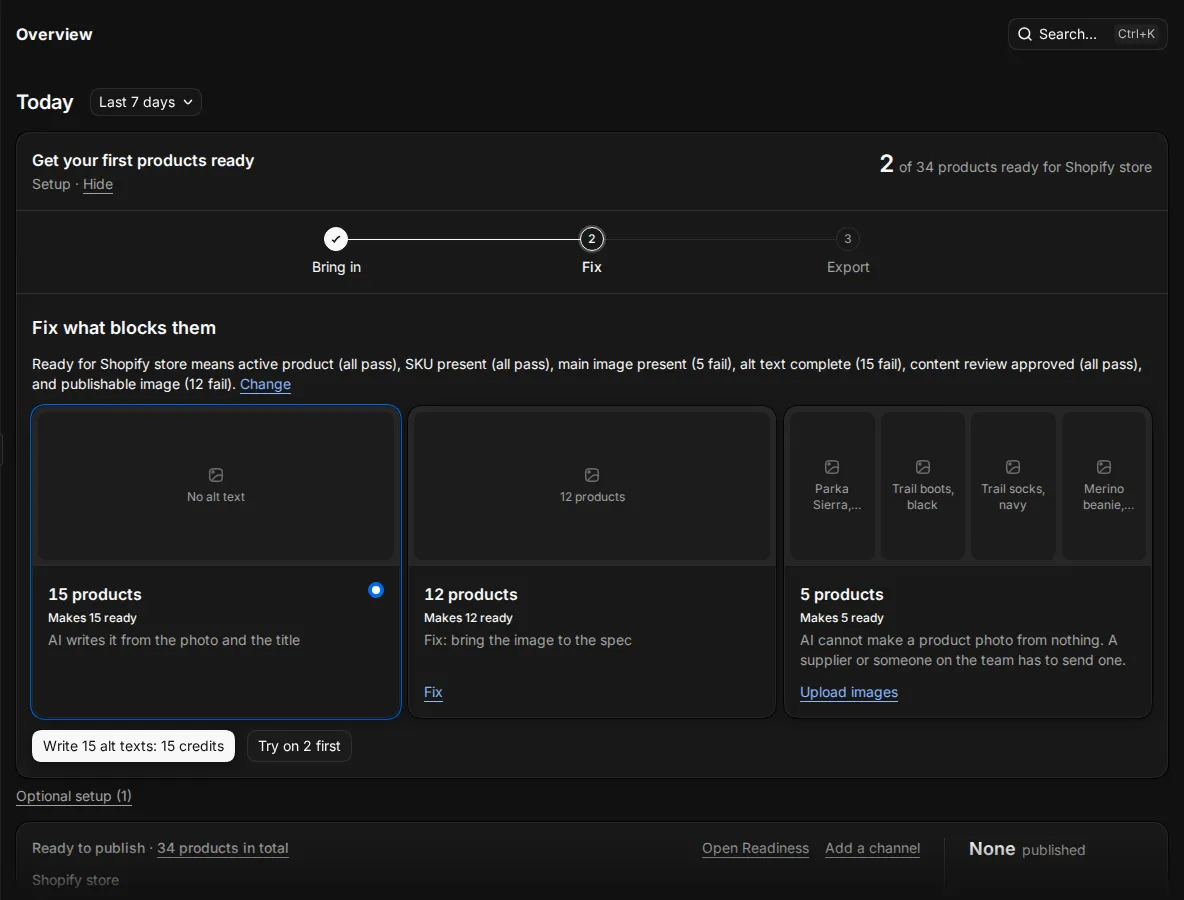The width and height of the screenshot is (1184, 900).
Task: Hide the setup panel
Action: [97, 184]
